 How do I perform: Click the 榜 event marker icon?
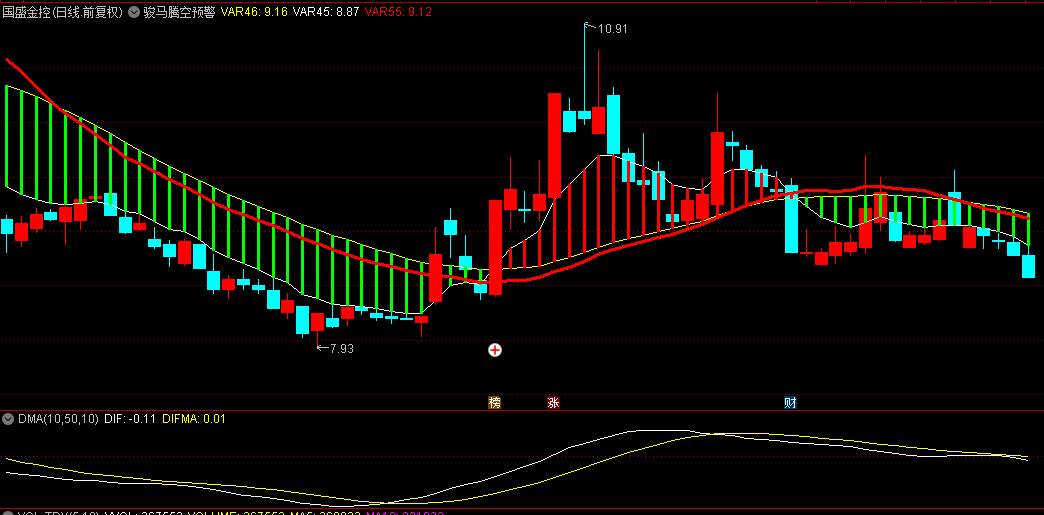point(494,402)
